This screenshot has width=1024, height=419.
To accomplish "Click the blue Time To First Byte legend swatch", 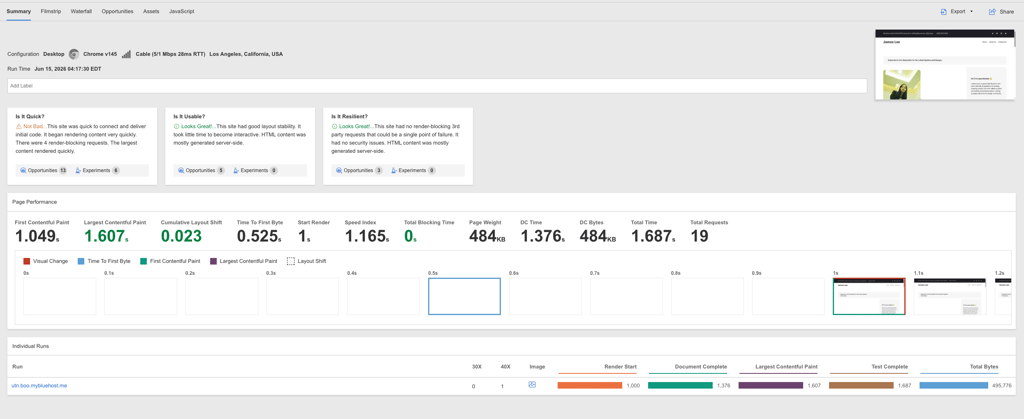I will [81, 261].
